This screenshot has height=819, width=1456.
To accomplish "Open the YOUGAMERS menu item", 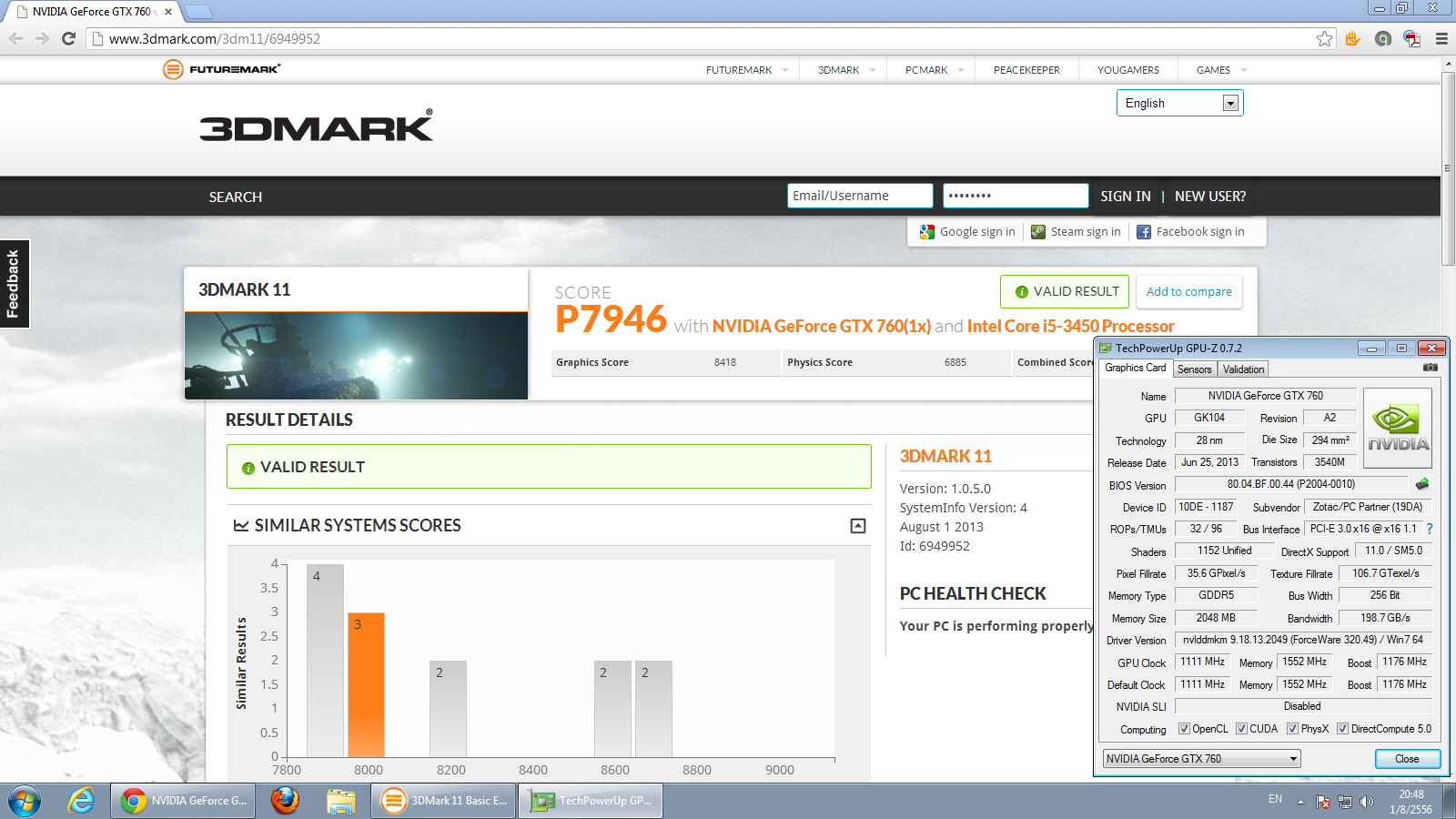I will 1128,70.
